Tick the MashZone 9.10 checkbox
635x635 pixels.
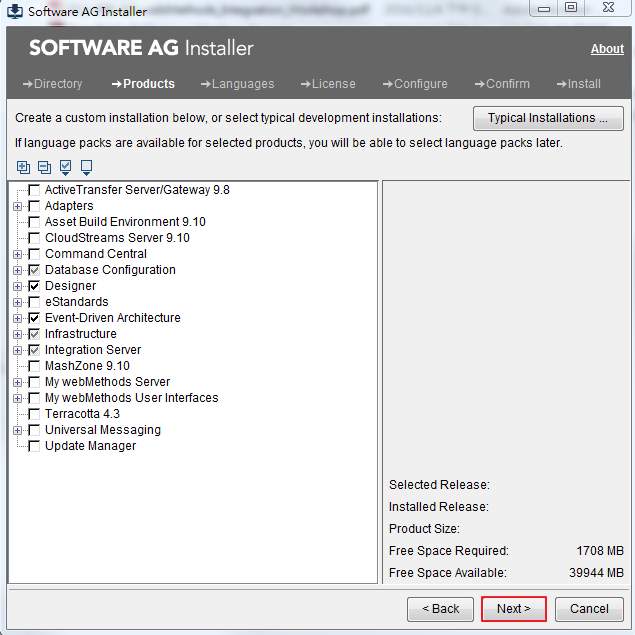coord(34,366)
